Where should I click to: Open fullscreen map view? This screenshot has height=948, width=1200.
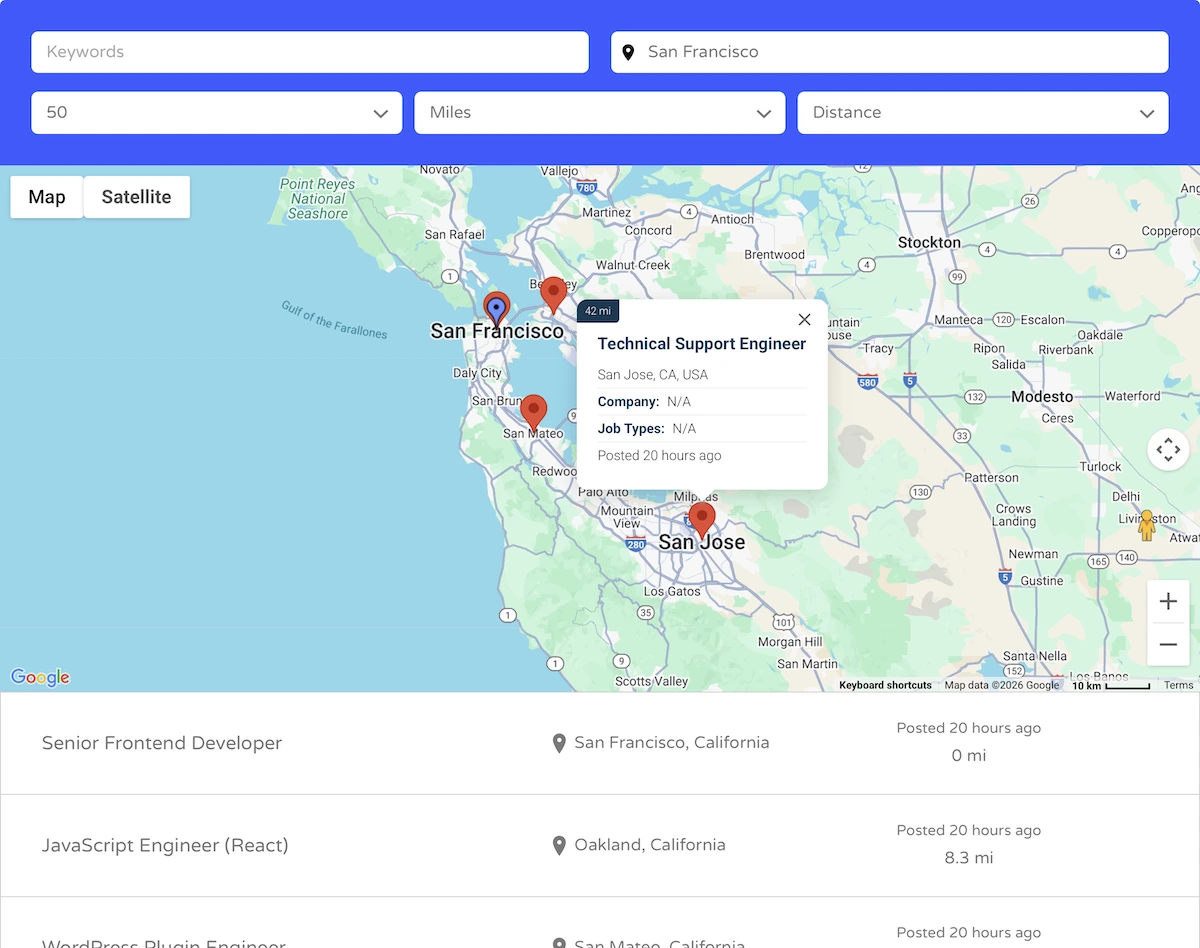coord(1168,450)
